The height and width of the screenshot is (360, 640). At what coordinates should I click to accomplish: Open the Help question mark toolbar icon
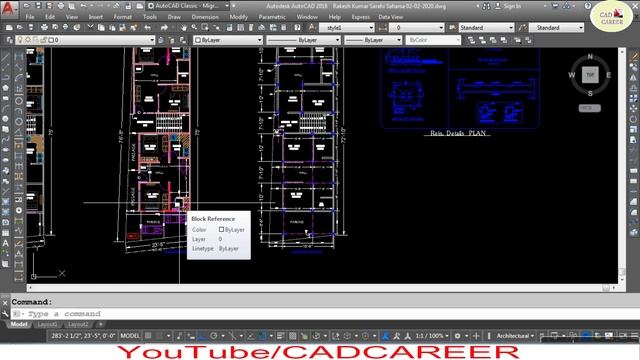pyautogui.click(x=298, y=27)
